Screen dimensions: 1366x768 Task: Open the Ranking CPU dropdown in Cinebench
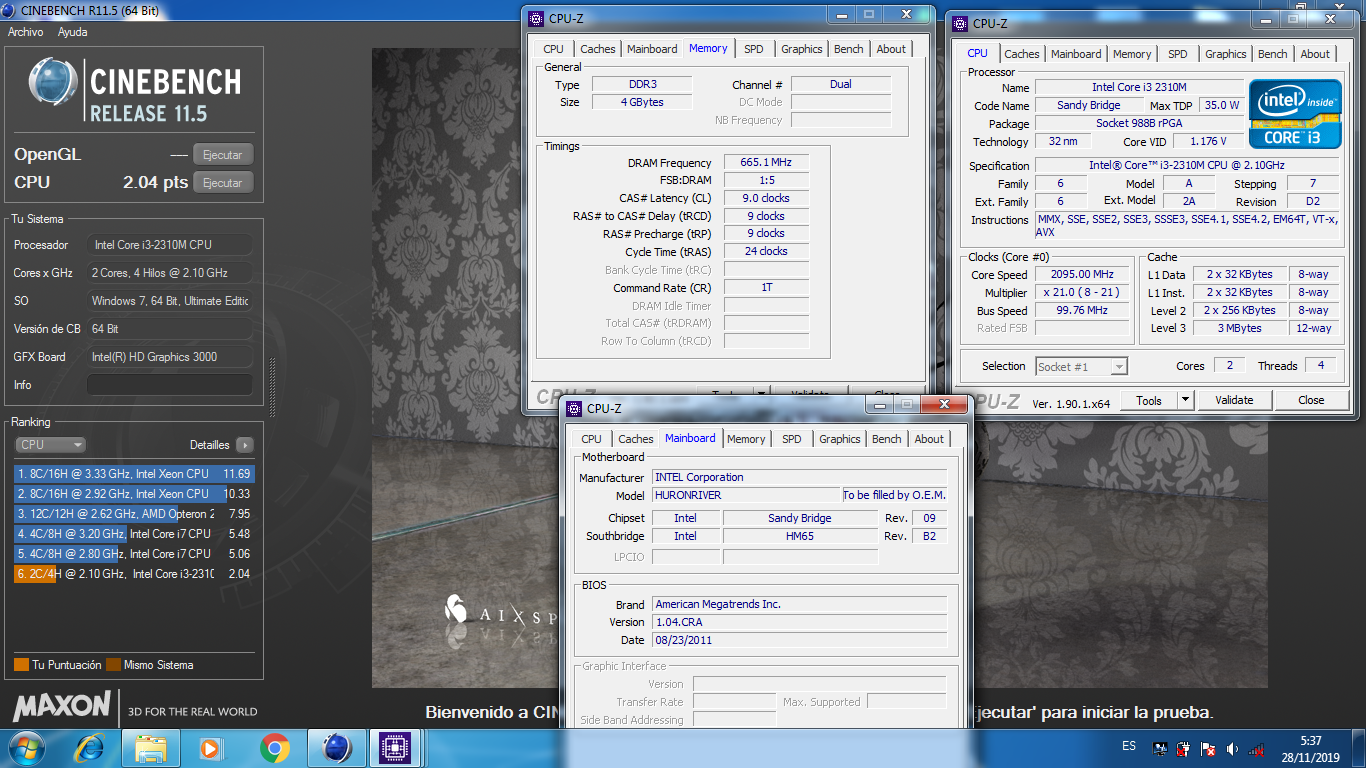(x=50, y=445)
